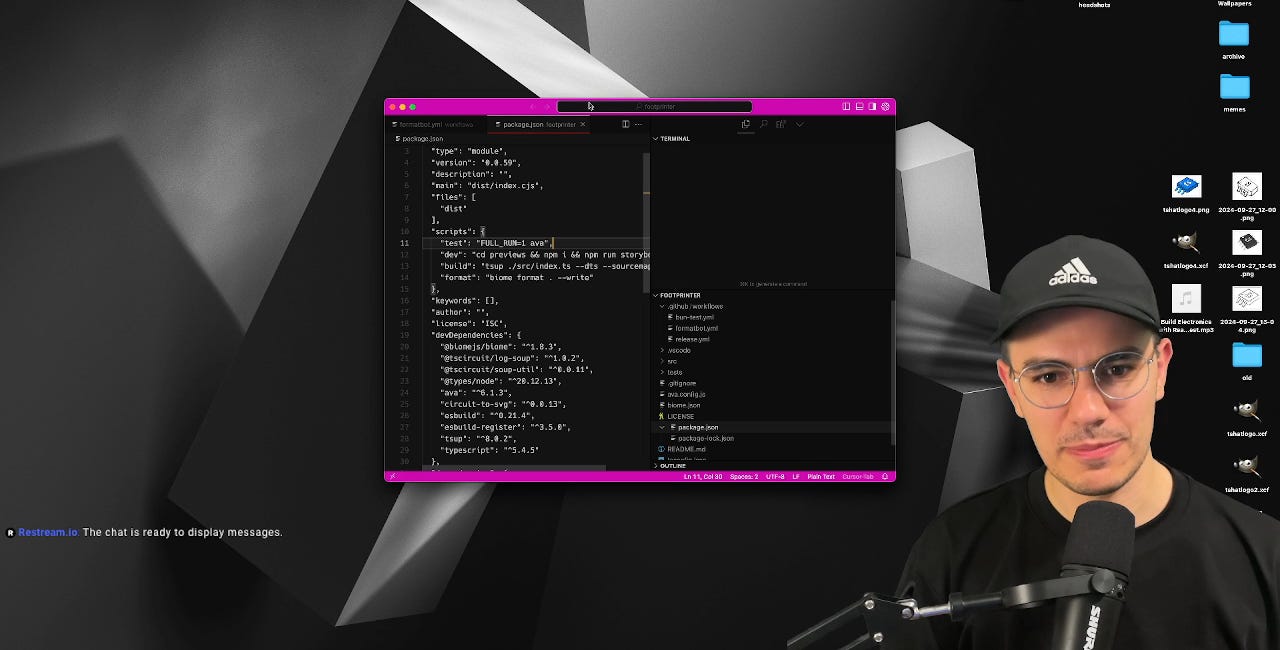Select tshatlogo2.xcf desktop file

coord(1247,474)
